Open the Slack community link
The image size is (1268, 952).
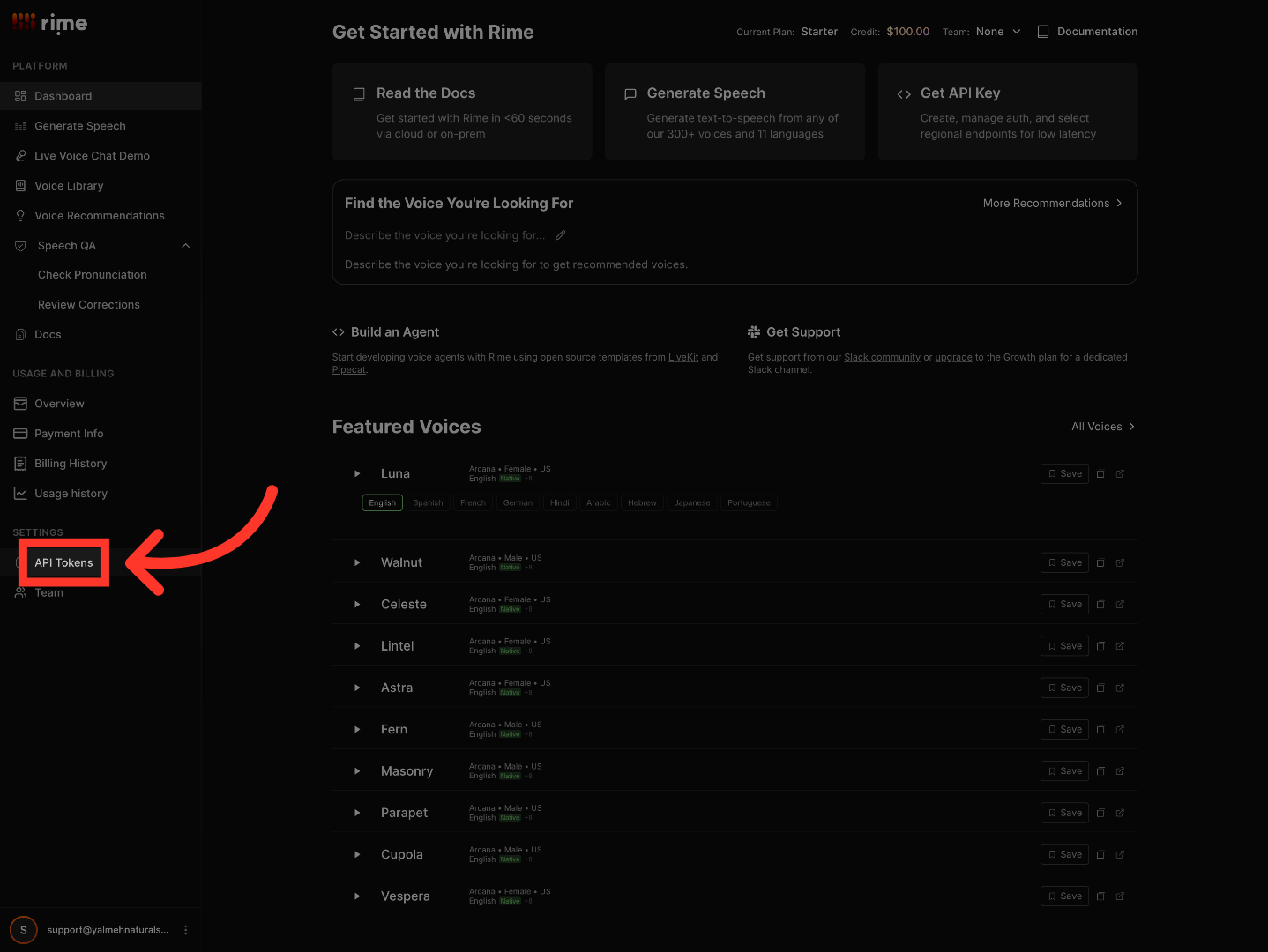(x=882, y=358)
